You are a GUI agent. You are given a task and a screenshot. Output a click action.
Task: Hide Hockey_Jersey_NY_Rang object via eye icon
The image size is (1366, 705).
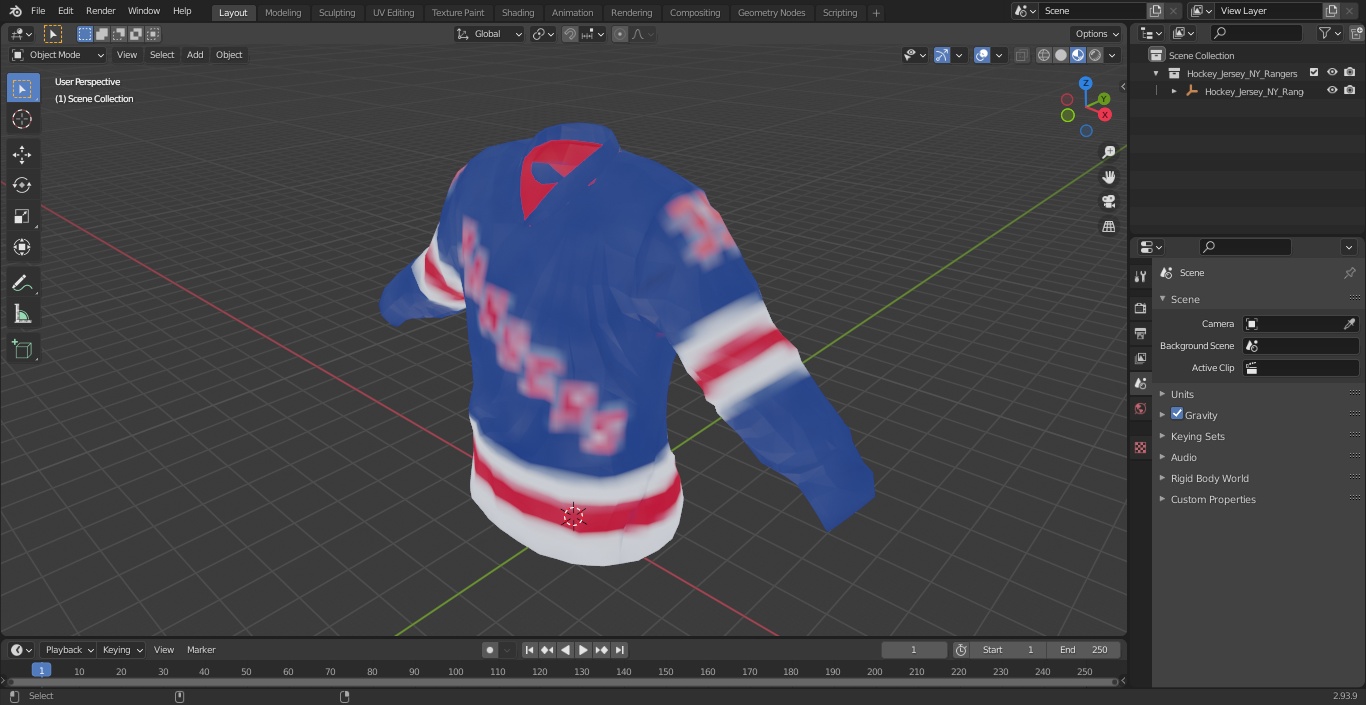point(1332,91)
